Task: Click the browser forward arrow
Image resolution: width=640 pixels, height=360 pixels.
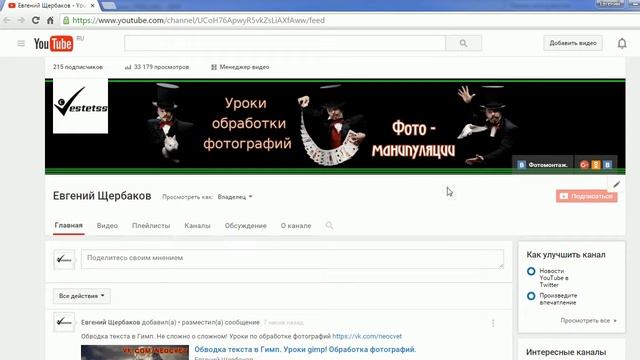Action: click(x=21, y=20)
